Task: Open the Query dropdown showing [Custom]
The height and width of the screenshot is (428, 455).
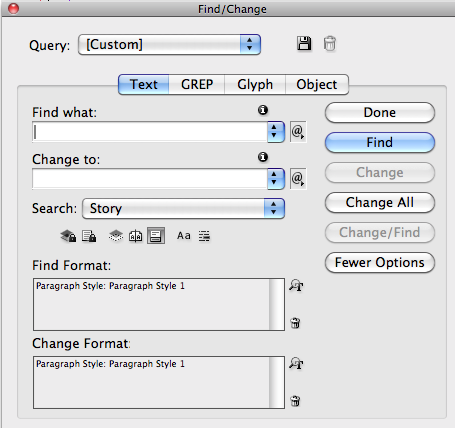Action: pos(169,44)
